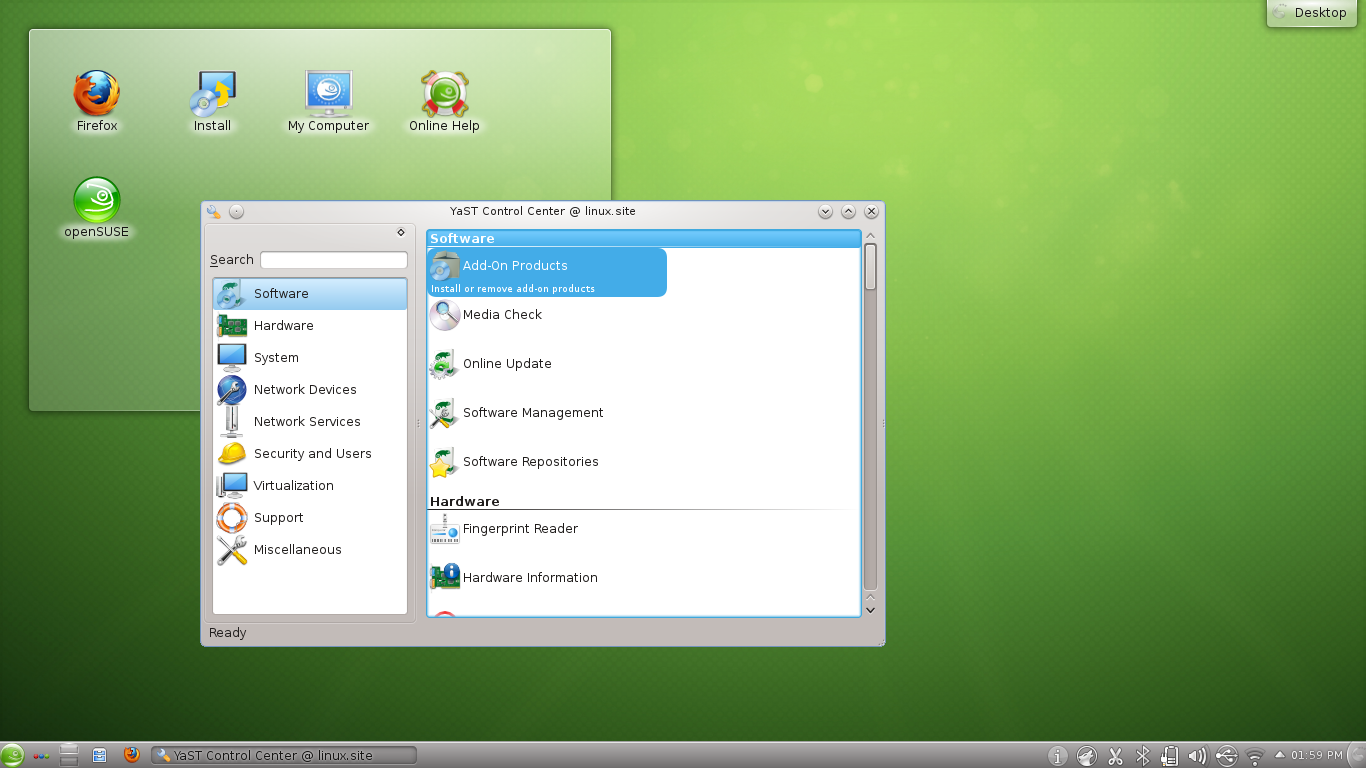
Task: Go to the Security and Users category
Action: 310,454
